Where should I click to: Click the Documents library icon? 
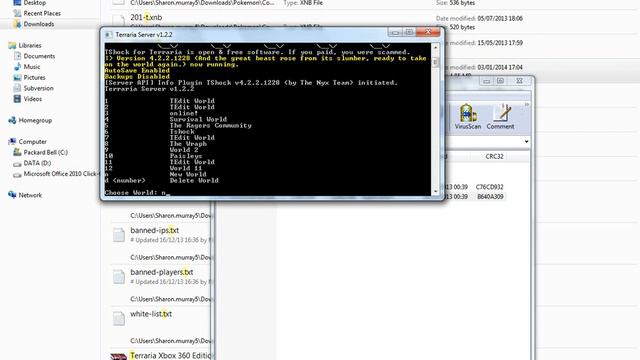[x=17, y=56]
